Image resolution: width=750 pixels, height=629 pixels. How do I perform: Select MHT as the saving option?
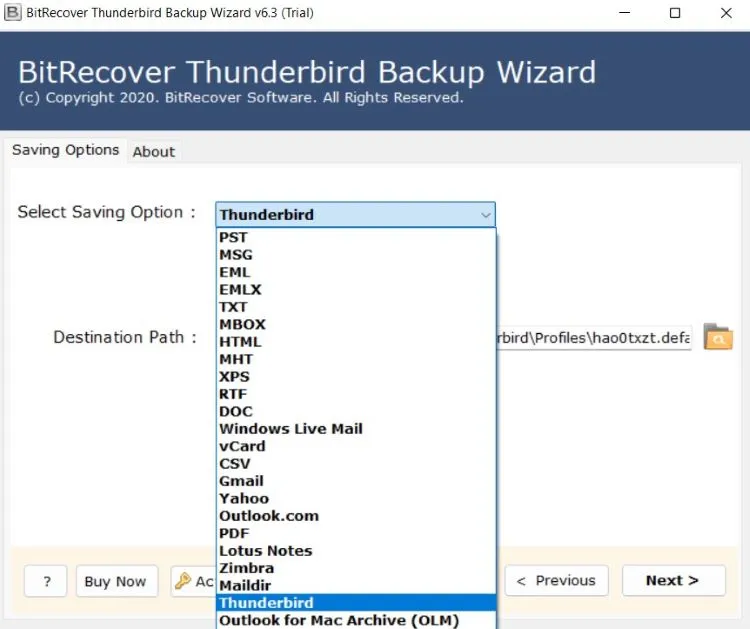point(356,359)
